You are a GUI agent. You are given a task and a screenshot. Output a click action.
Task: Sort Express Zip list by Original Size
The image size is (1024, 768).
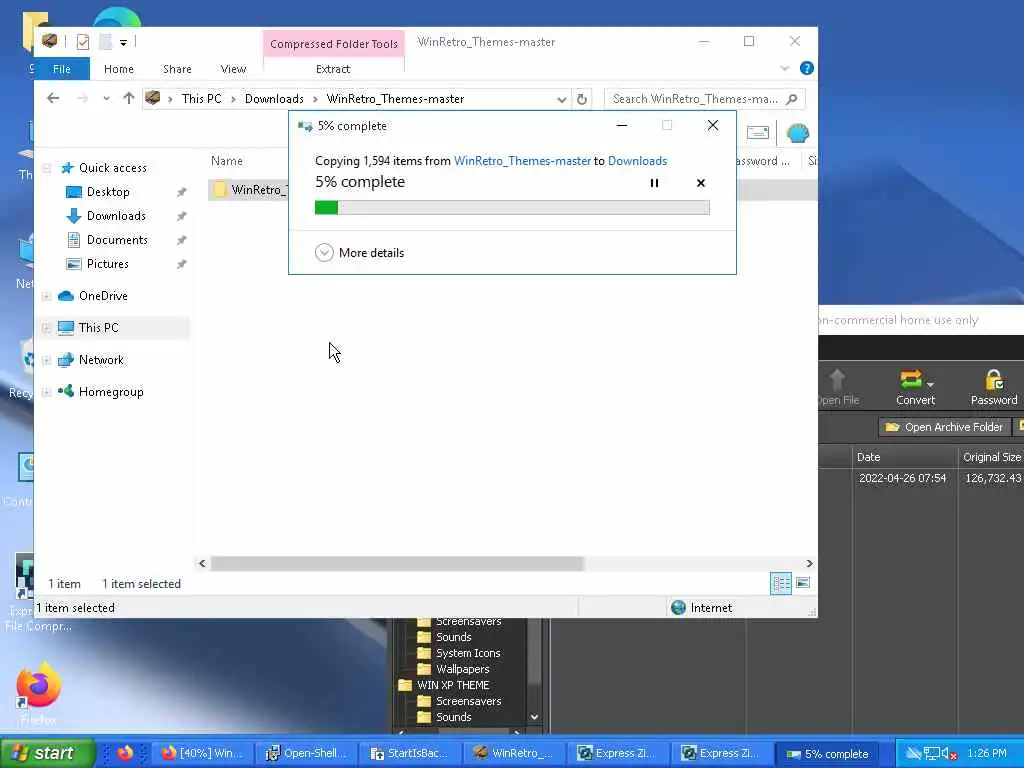(x=991, y=457)
